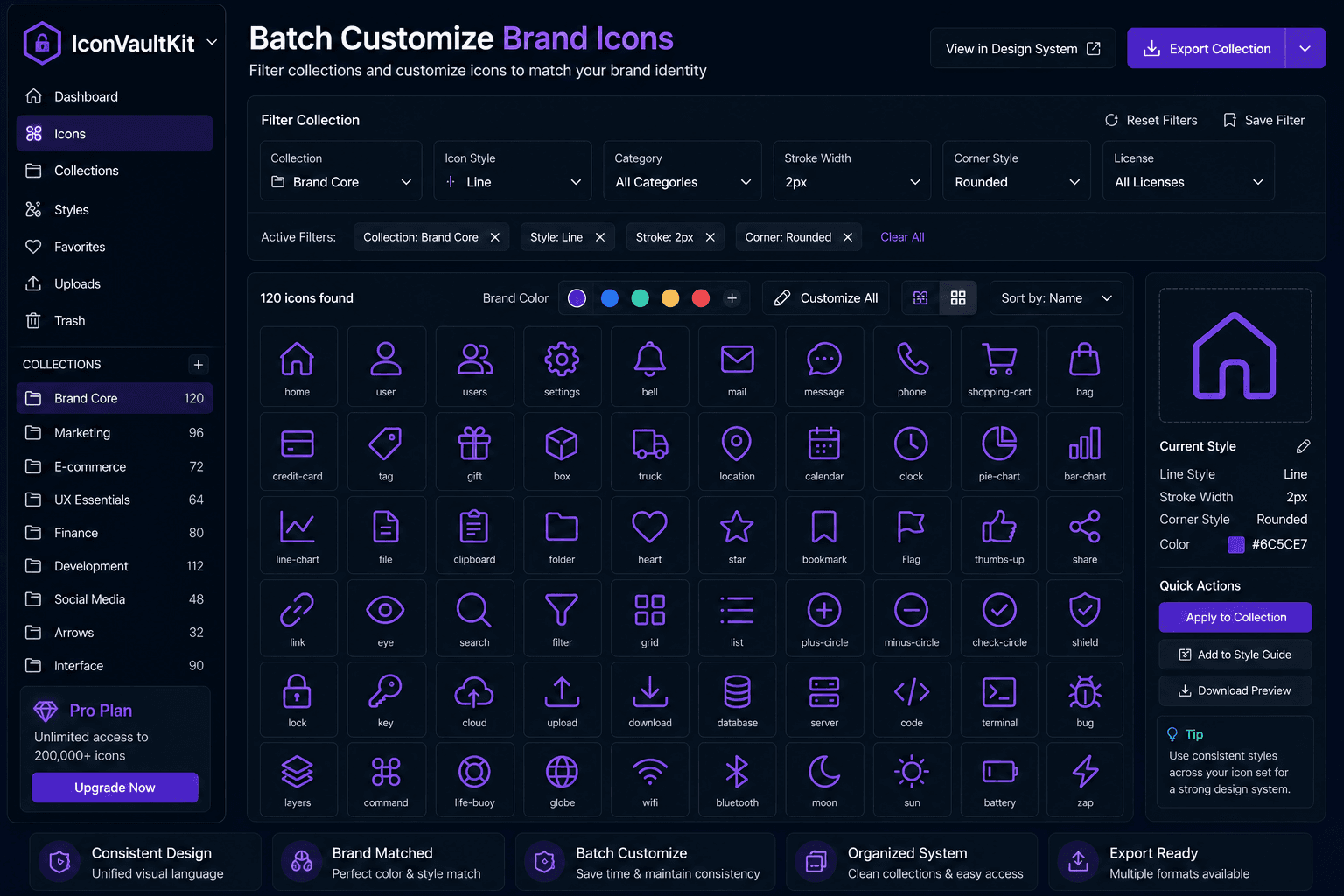Select the clipboard icon tile

[x=474, y=535]
